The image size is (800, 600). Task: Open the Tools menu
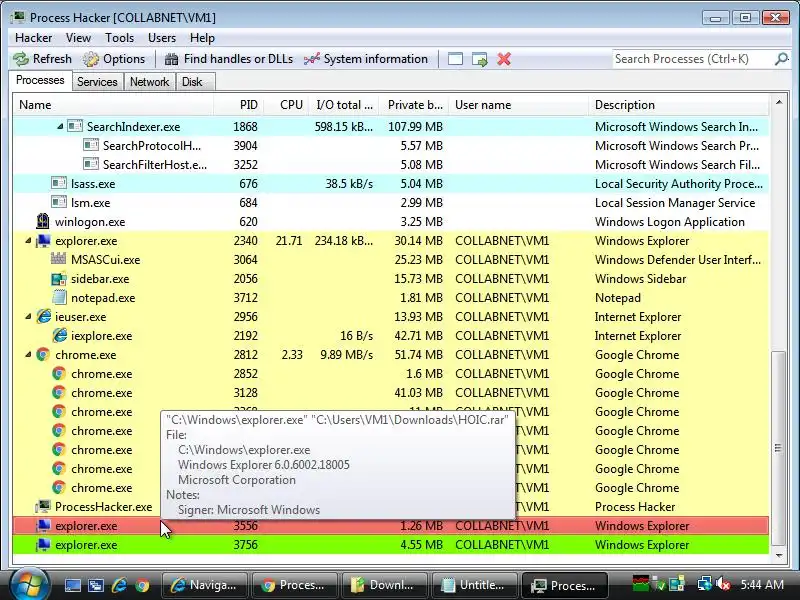pos(119,38)
